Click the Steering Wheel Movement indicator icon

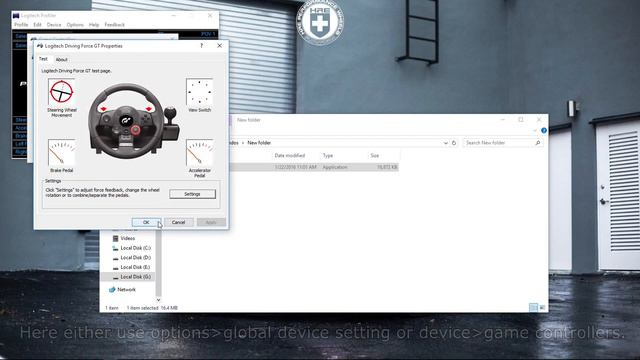click(x=62, y=92)
